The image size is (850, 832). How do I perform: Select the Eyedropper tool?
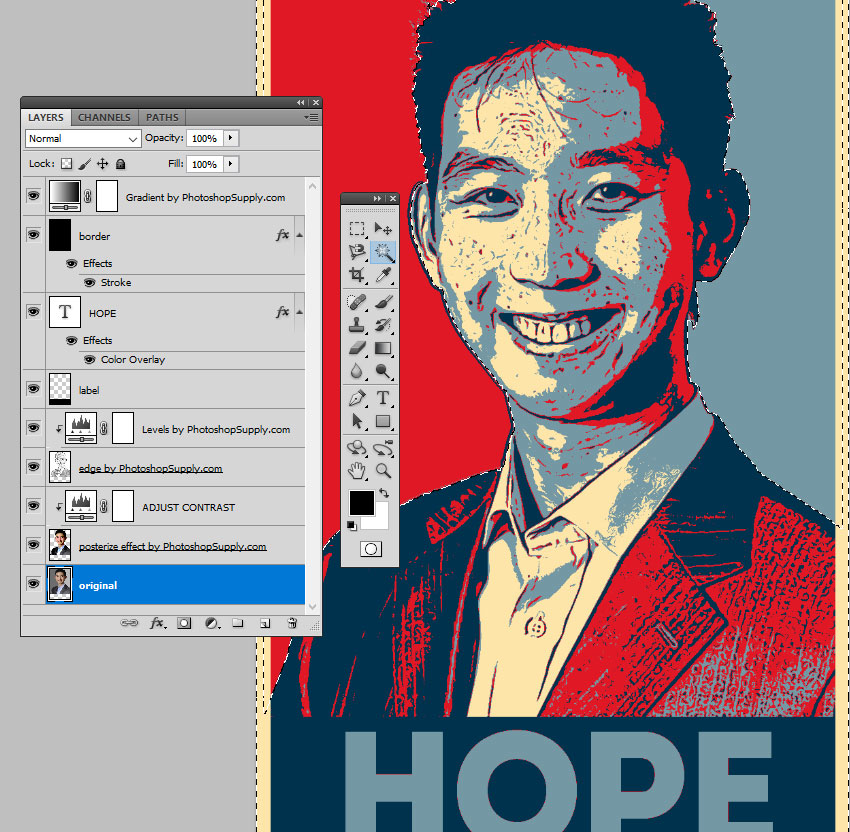(383, 275)
